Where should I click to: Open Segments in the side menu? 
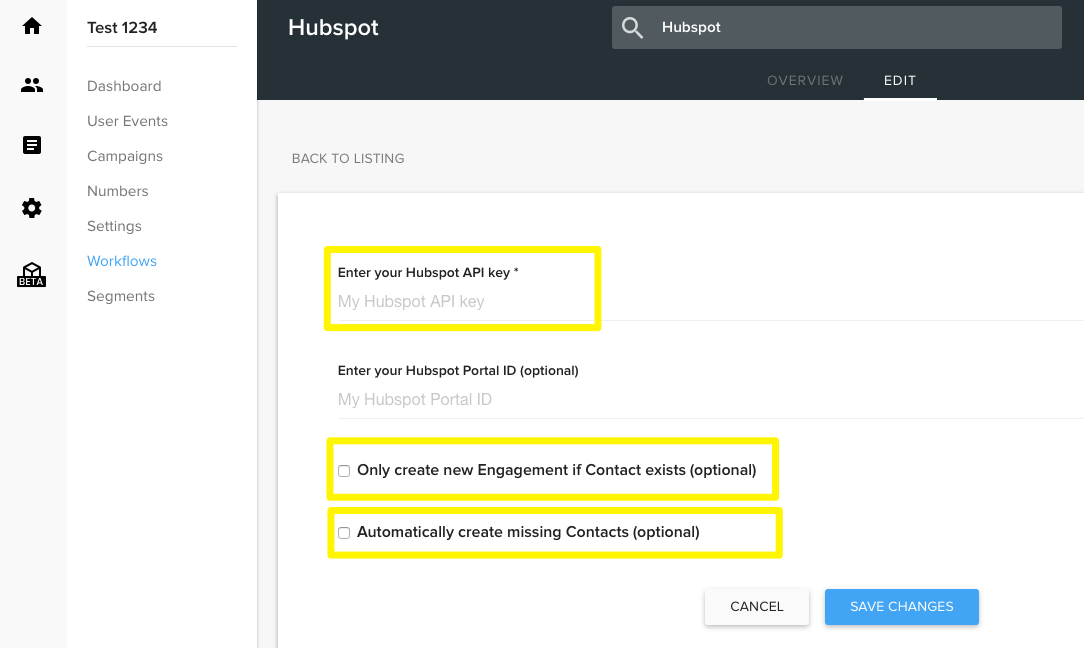121,296
